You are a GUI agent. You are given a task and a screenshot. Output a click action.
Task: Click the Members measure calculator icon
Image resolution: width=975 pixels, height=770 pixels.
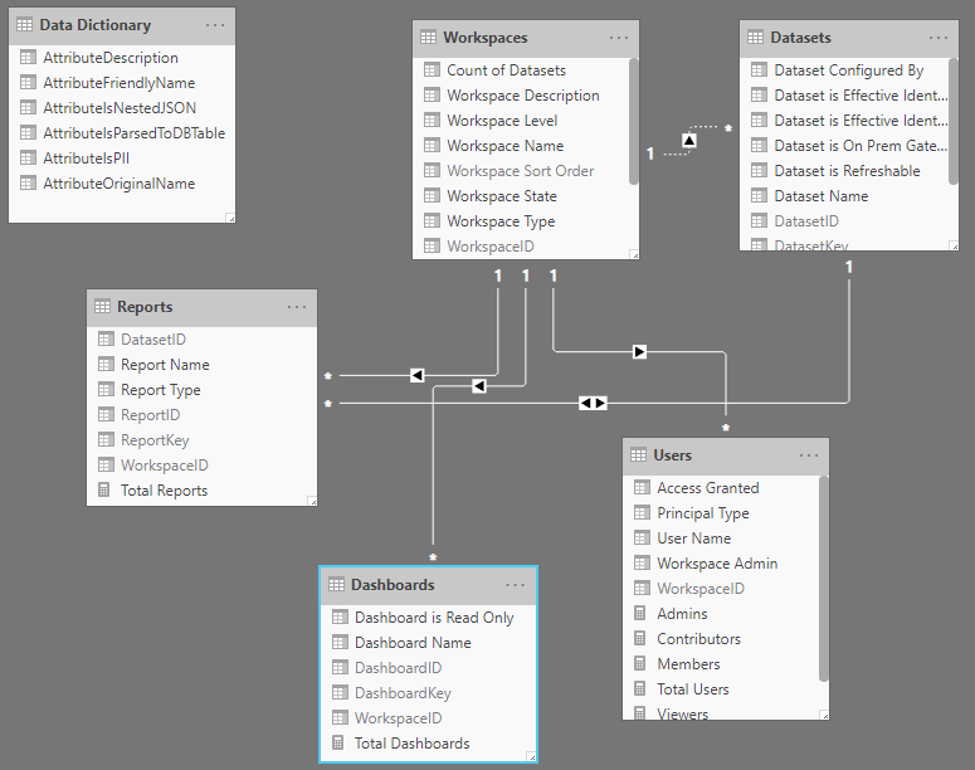click(x=640, y=664)
